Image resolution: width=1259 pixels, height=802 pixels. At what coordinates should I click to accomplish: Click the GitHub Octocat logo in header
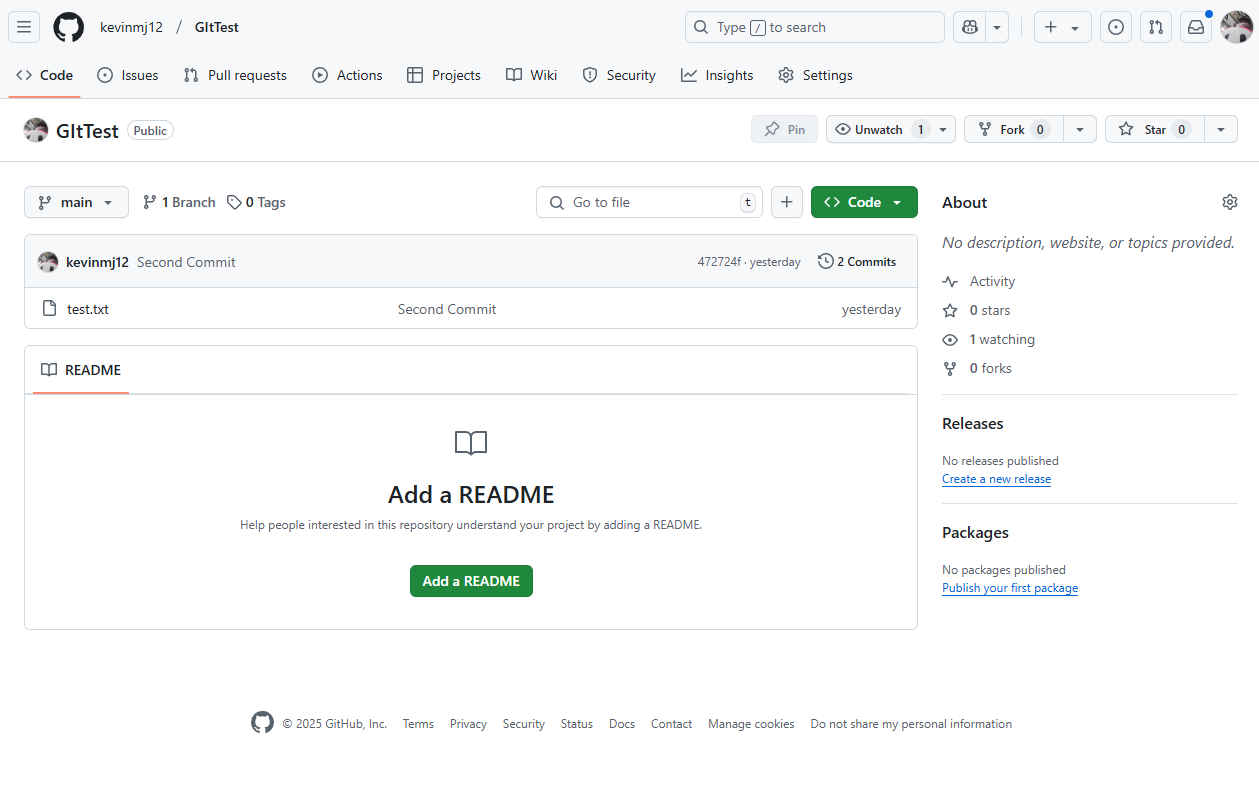point(68,27)
